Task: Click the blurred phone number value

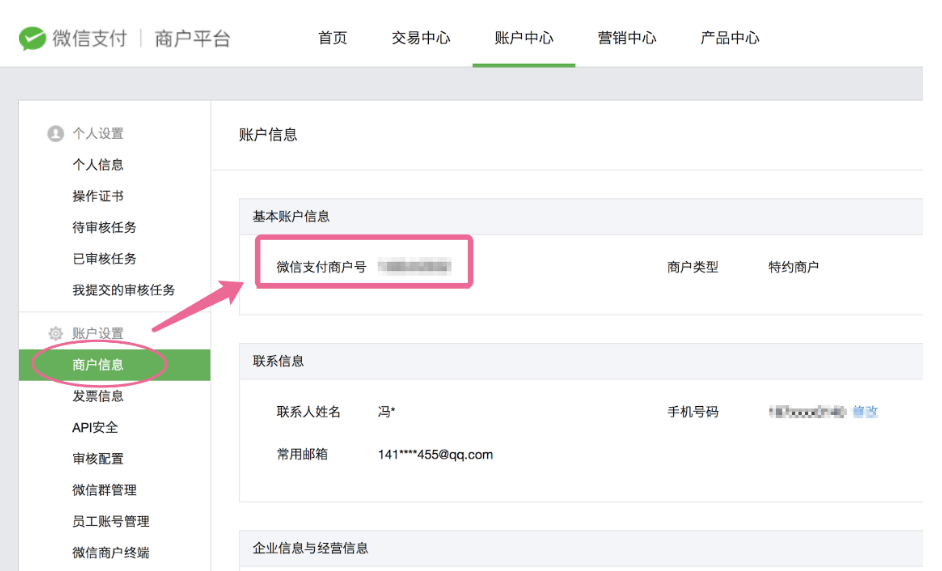Action: pos(807,412)
